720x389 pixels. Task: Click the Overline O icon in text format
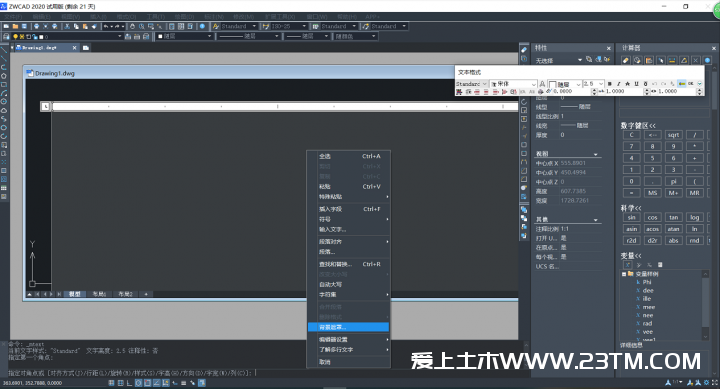tap(646, 84)
